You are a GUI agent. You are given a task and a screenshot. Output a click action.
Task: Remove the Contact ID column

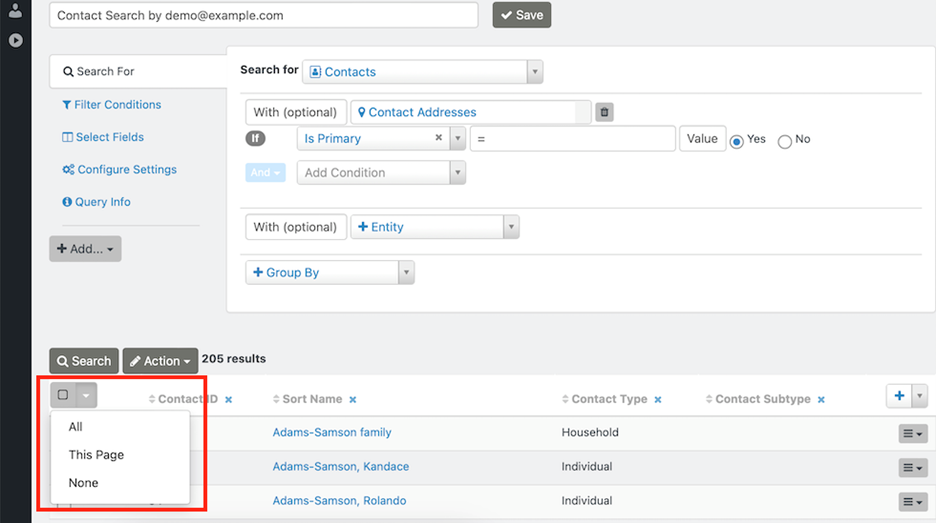[x=228, y=400]
